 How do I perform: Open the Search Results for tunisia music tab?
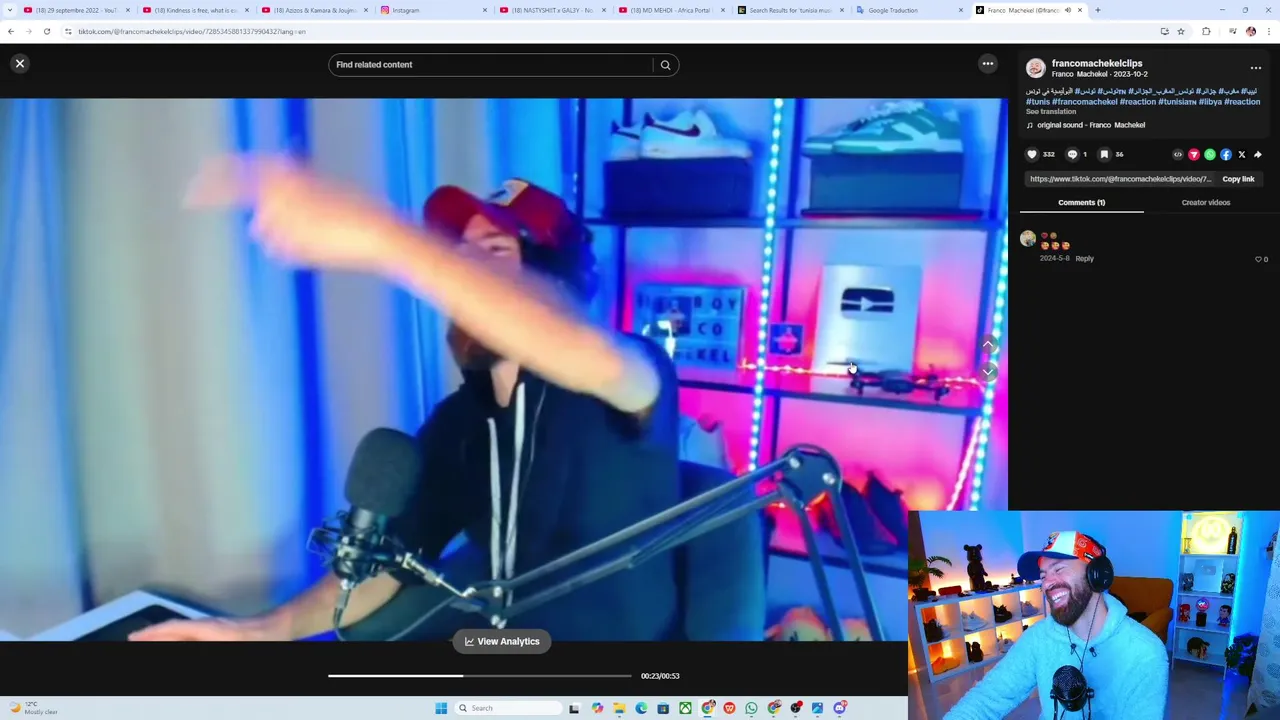(790, 10)
